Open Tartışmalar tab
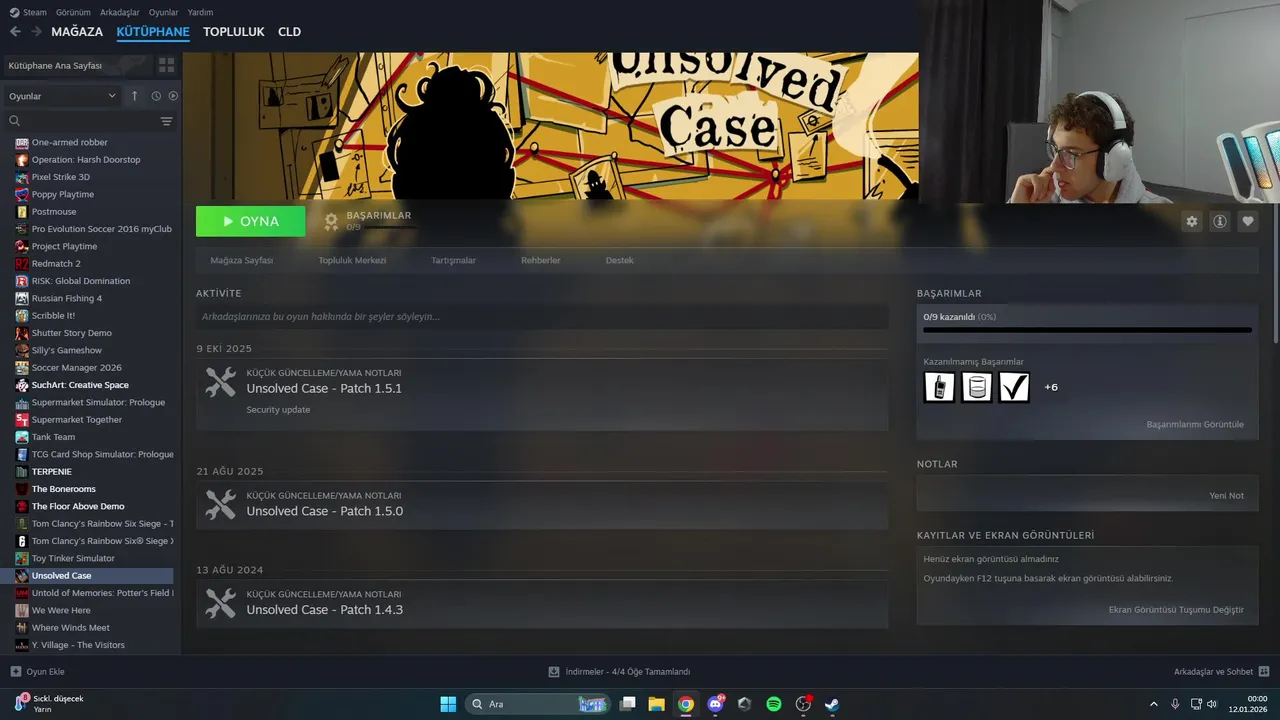1280x720 pixels. pos(453,260)
